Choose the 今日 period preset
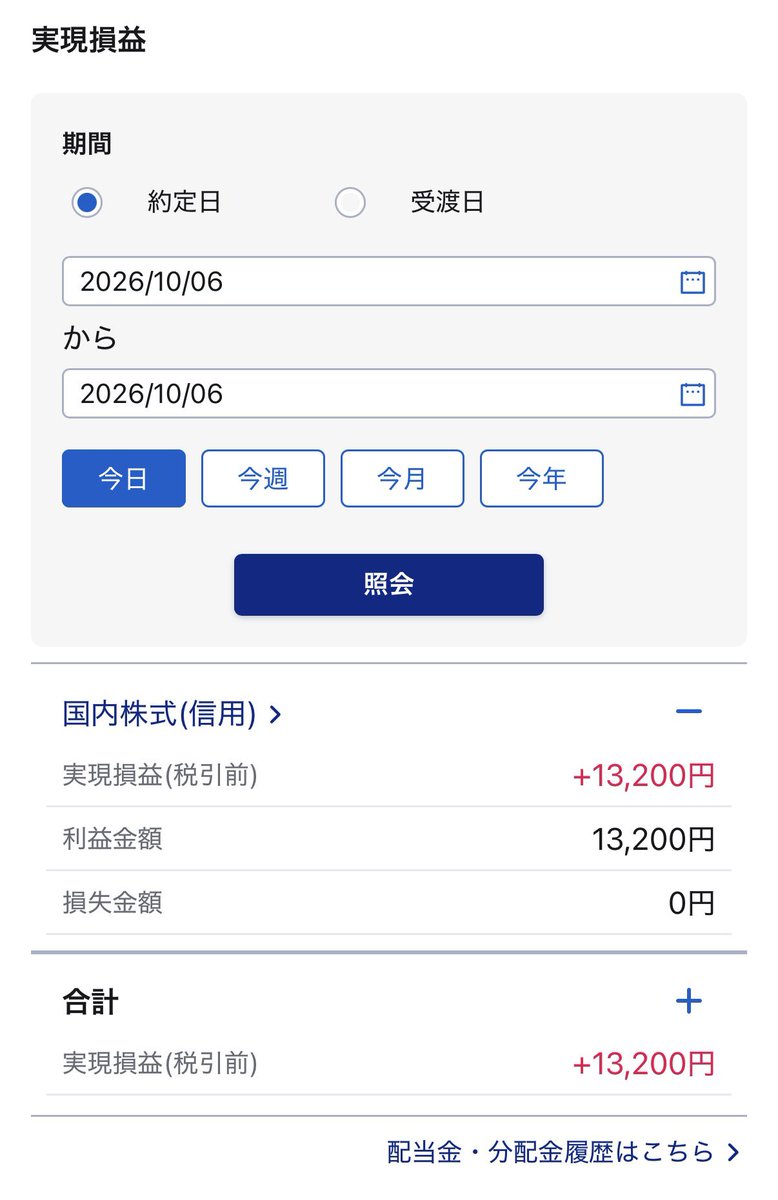The image size is (778, 1200). [124, 479]
